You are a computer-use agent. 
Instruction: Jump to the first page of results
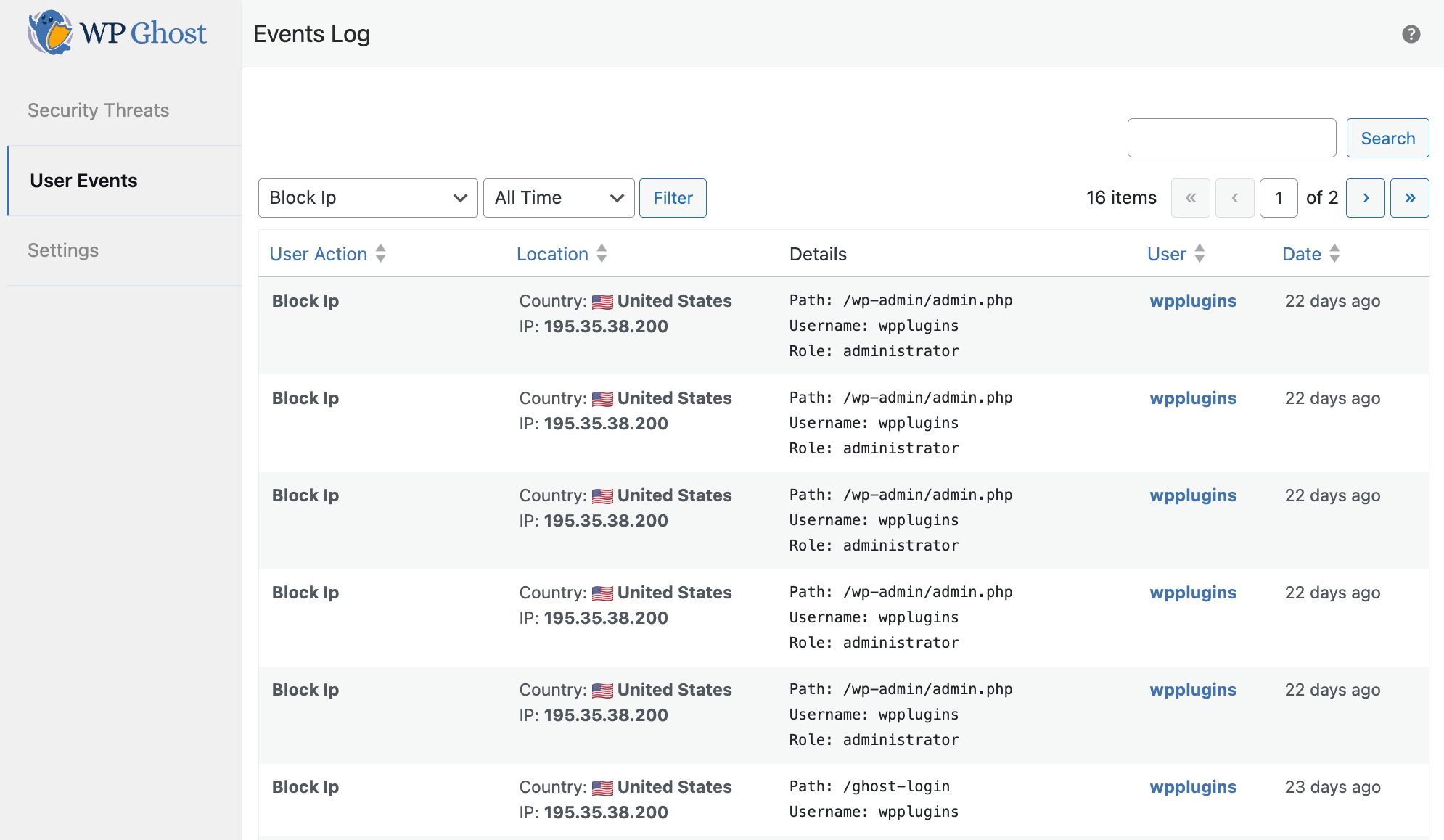[x=1190, y=197]
